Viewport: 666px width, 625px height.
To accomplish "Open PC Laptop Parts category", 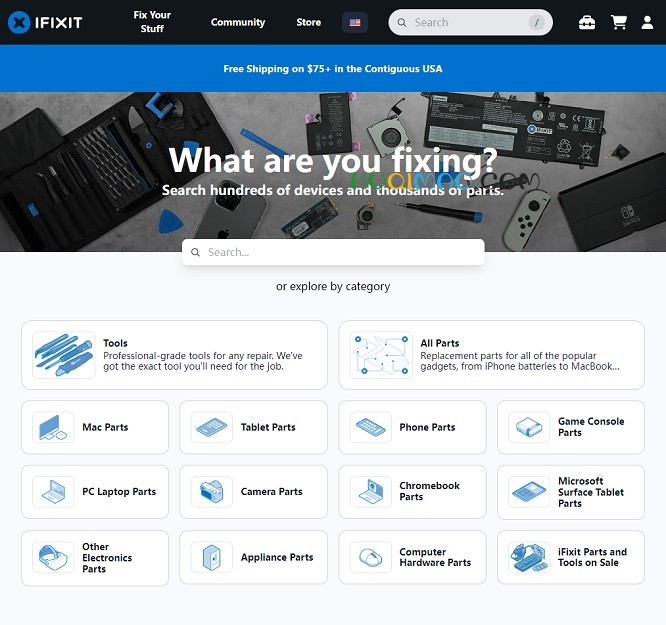I will [x=95, y=492].
